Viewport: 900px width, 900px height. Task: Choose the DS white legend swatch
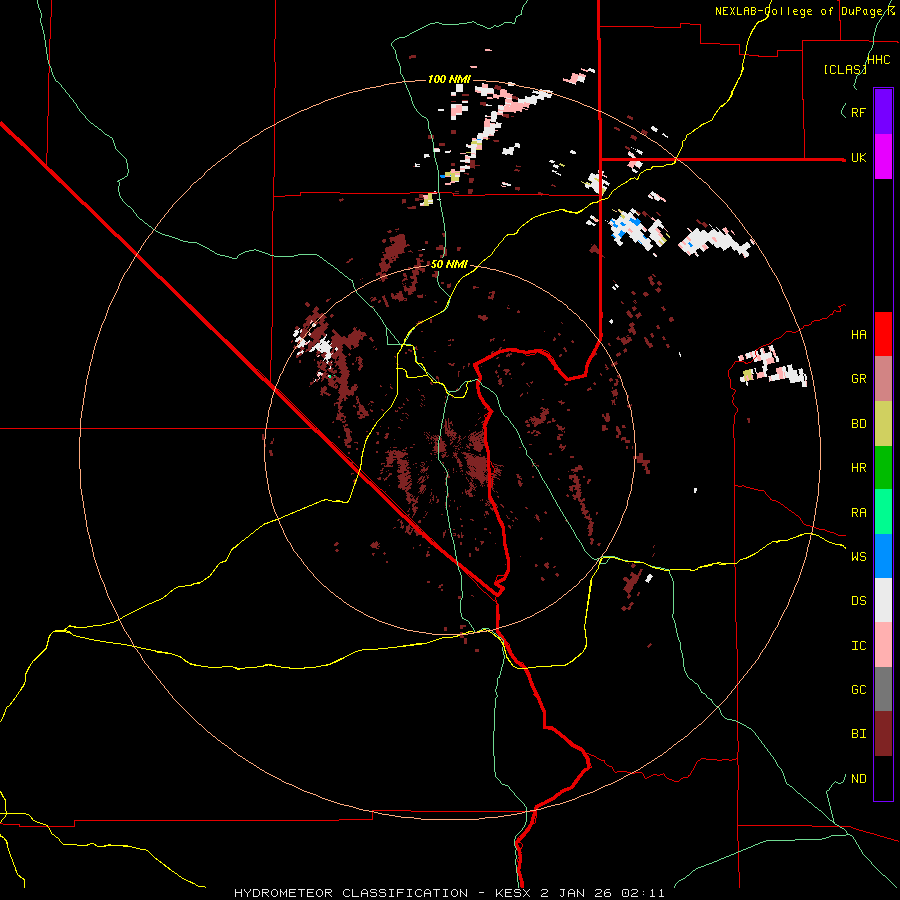click(883, 600)
